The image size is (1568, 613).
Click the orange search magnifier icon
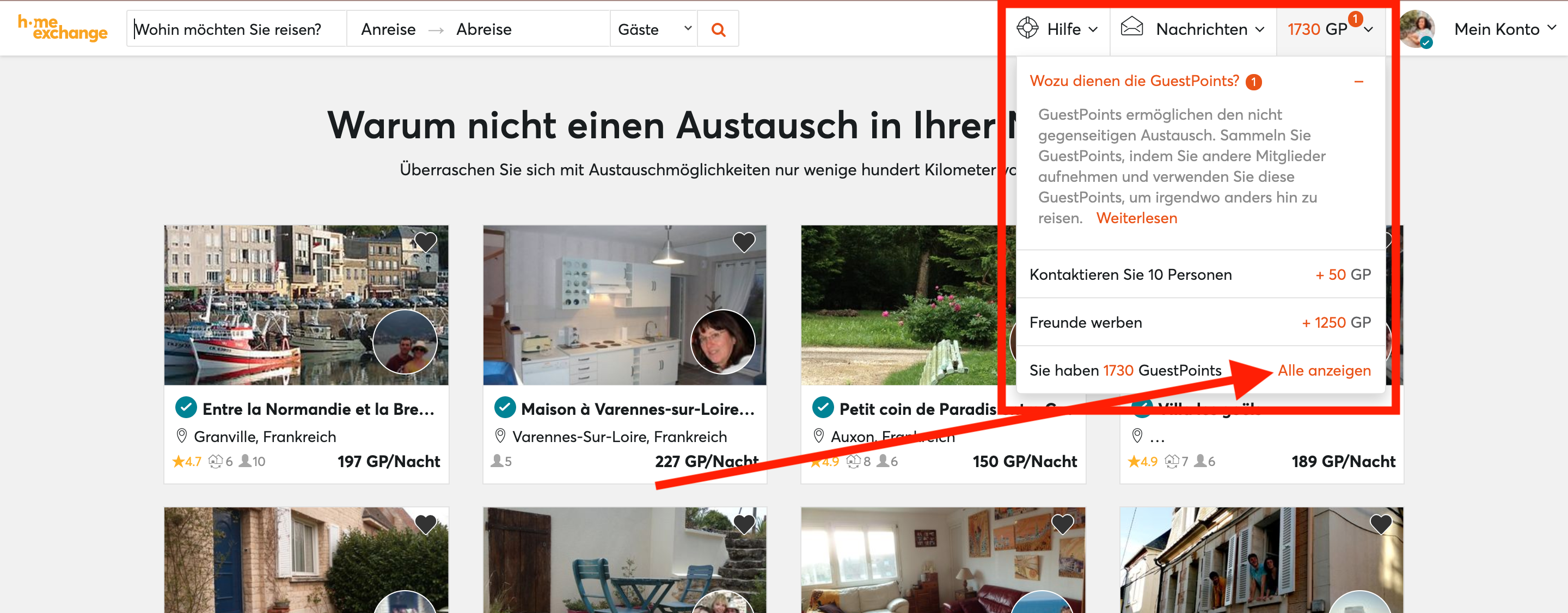(x=718, y=29)
